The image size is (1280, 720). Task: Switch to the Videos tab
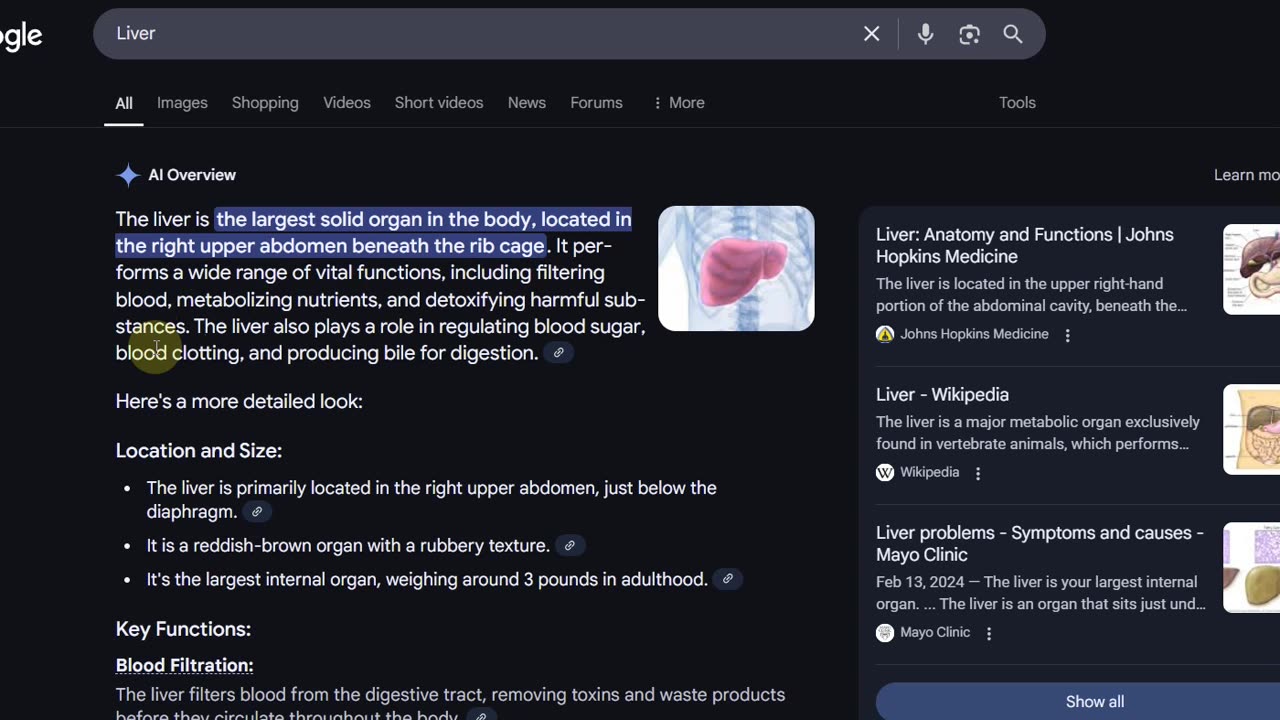click(347, 103)
